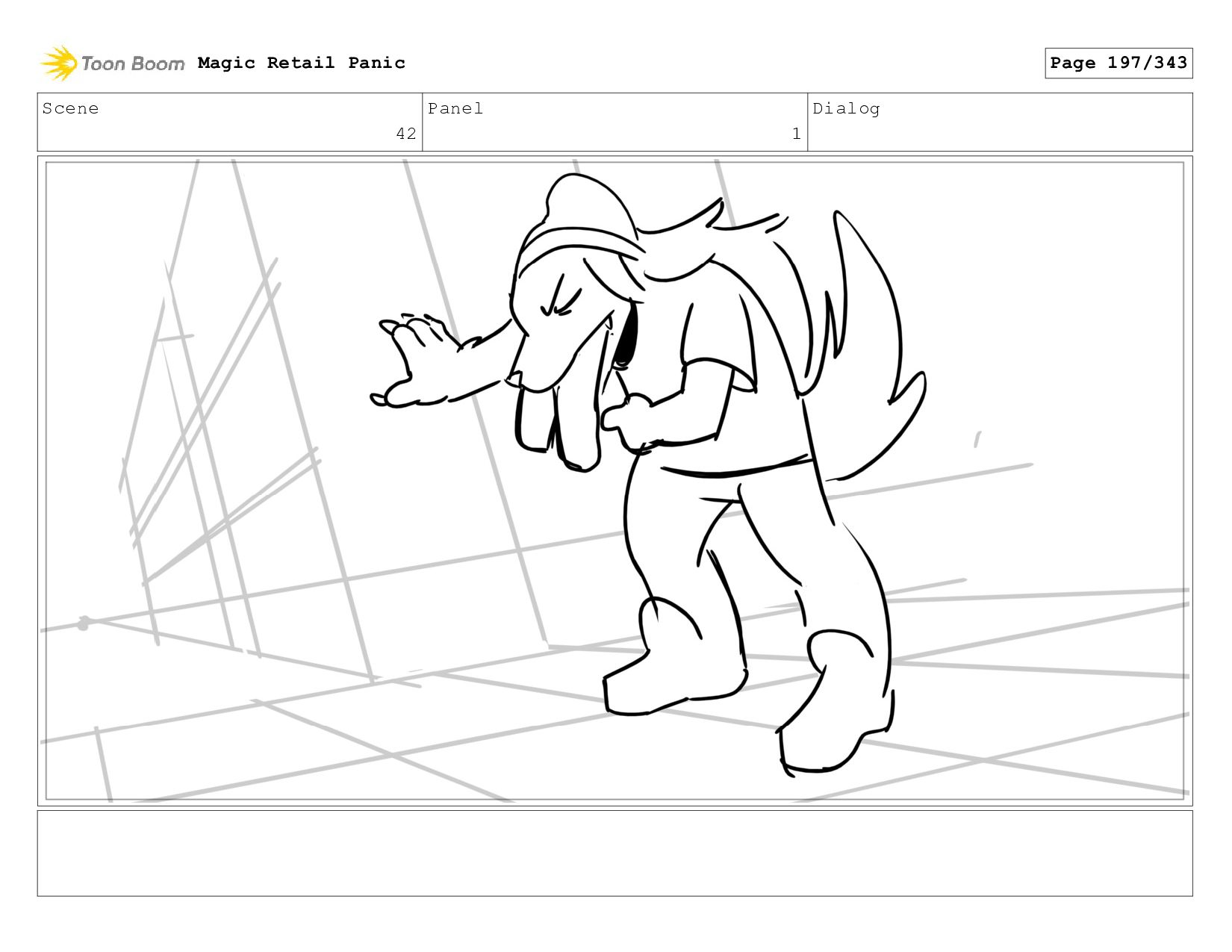Click the 'Scene' header label
This screenshot has width=1232, height=952.
[x=70, y=108]
